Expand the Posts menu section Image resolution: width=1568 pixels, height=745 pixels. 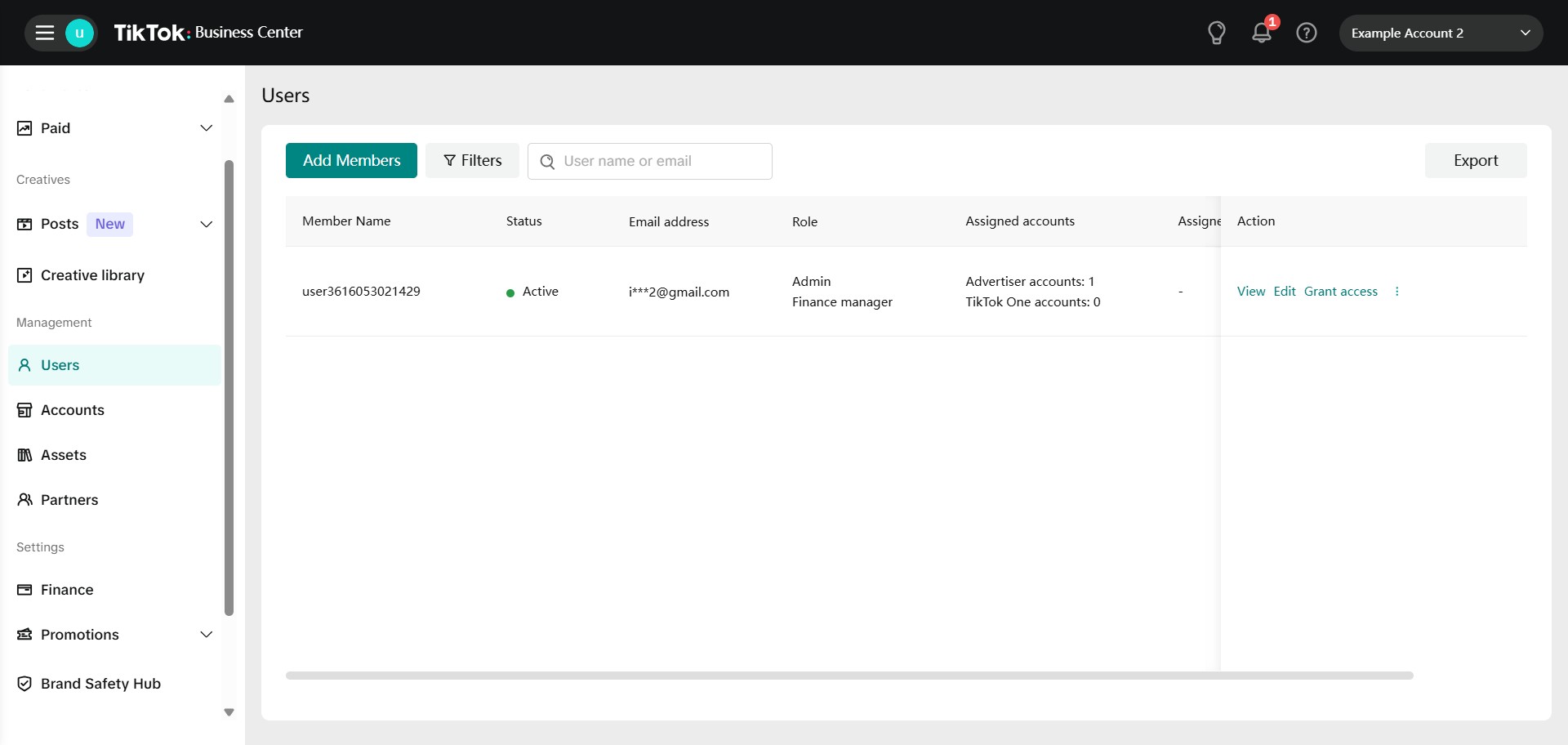pos(206,225)
